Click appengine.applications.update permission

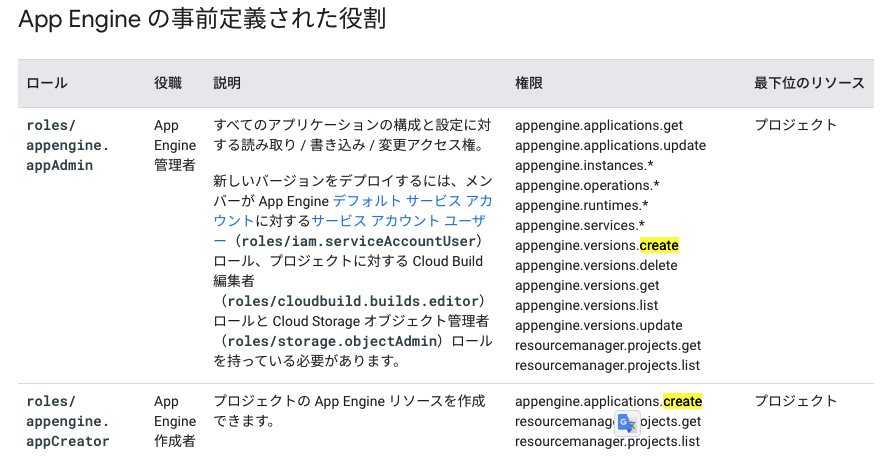click(611, 145)
